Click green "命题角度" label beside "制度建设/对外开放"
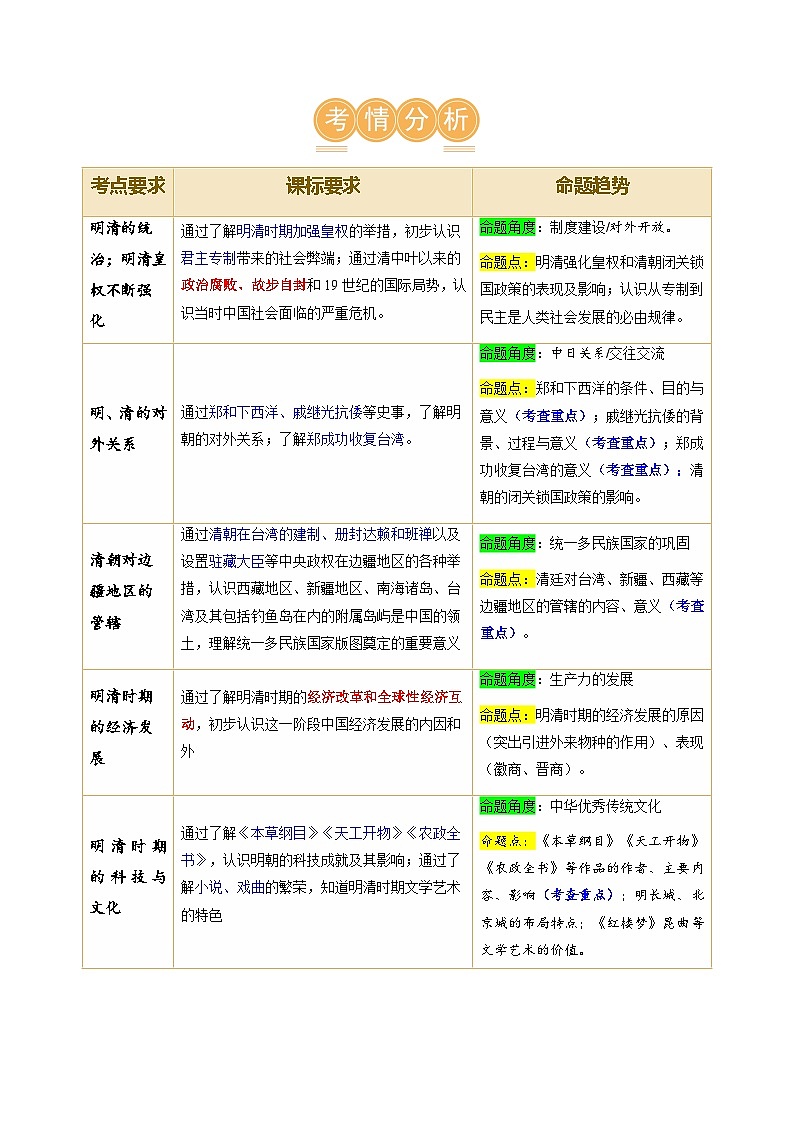This screenshot has width=794, height=1123. [x=507, y=227]
